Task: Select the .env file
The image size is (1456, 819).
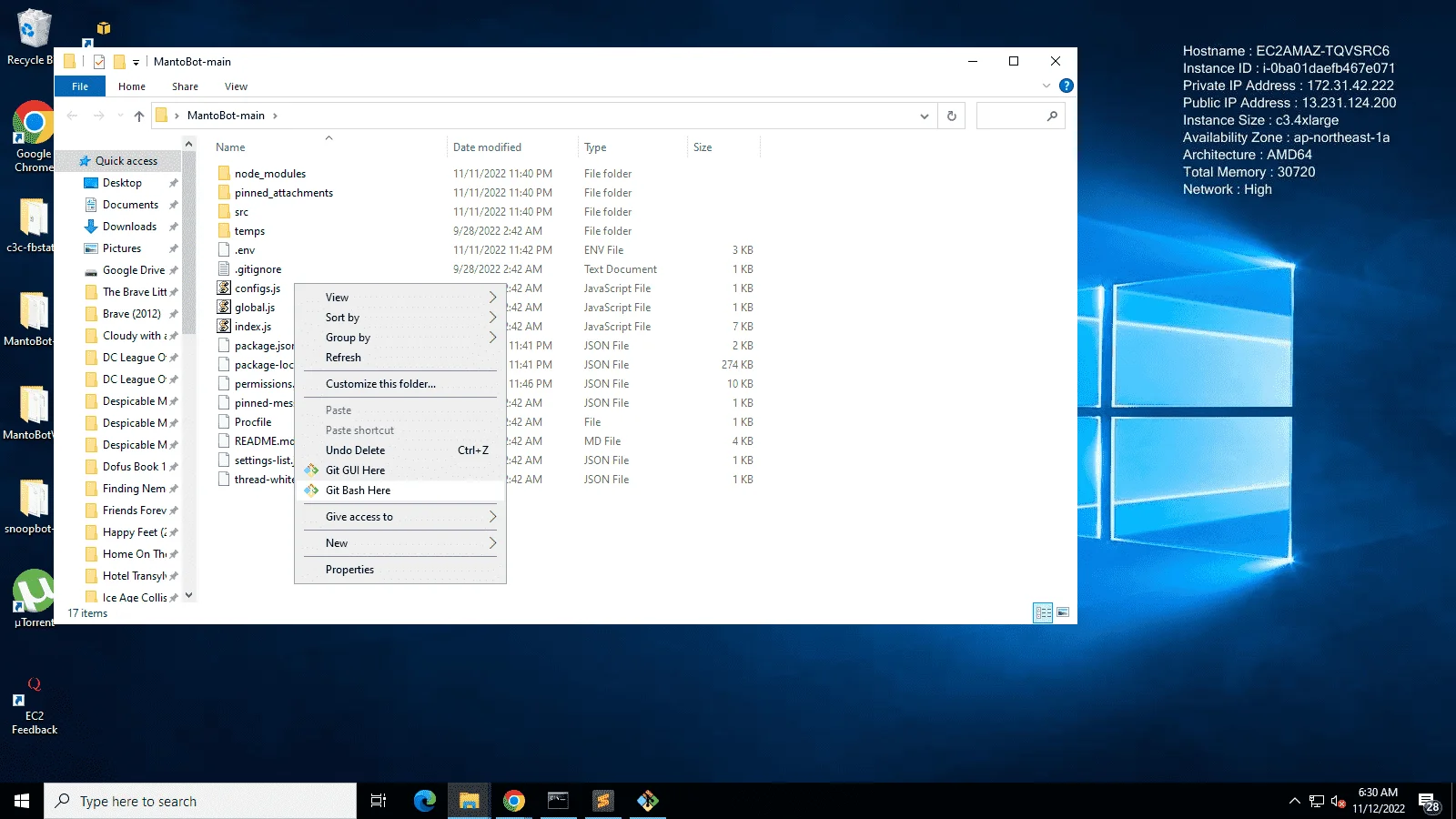Action: [x=245, y=250]
